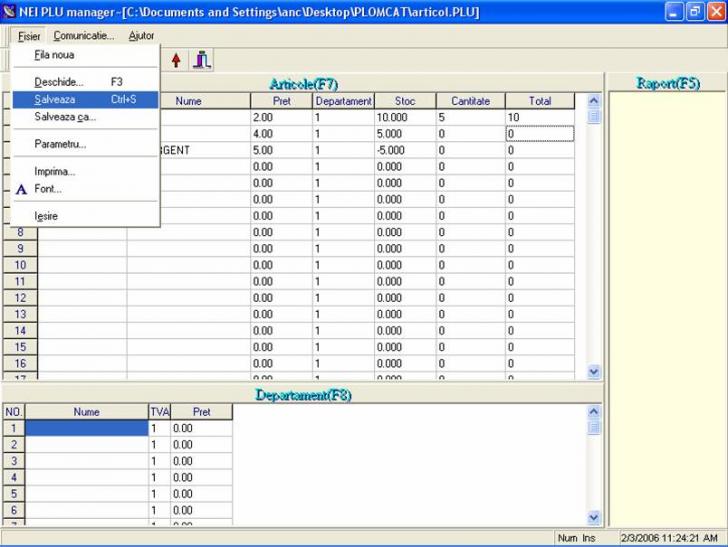Open the Ajutor help menu

(141, 36)
